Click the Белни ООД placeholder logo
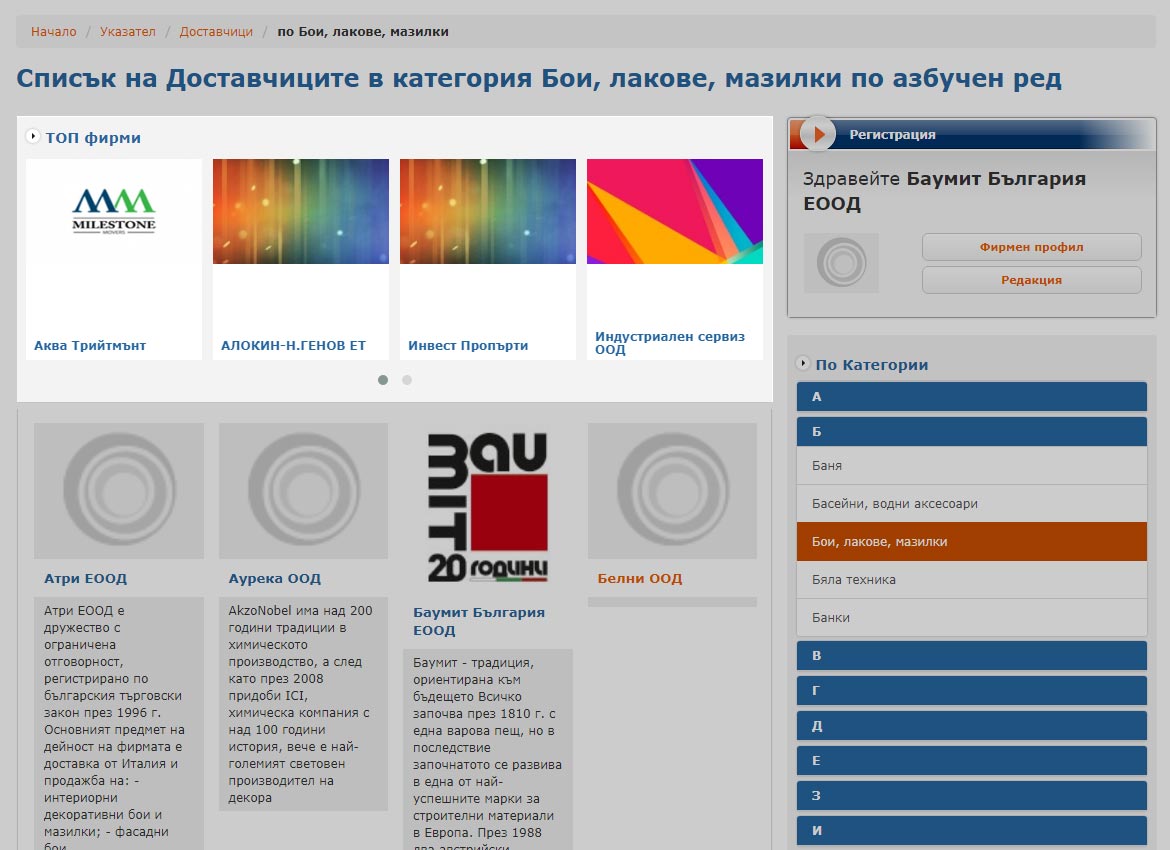The width and height of the screenshot is (1170, 850). coord(672,490)
